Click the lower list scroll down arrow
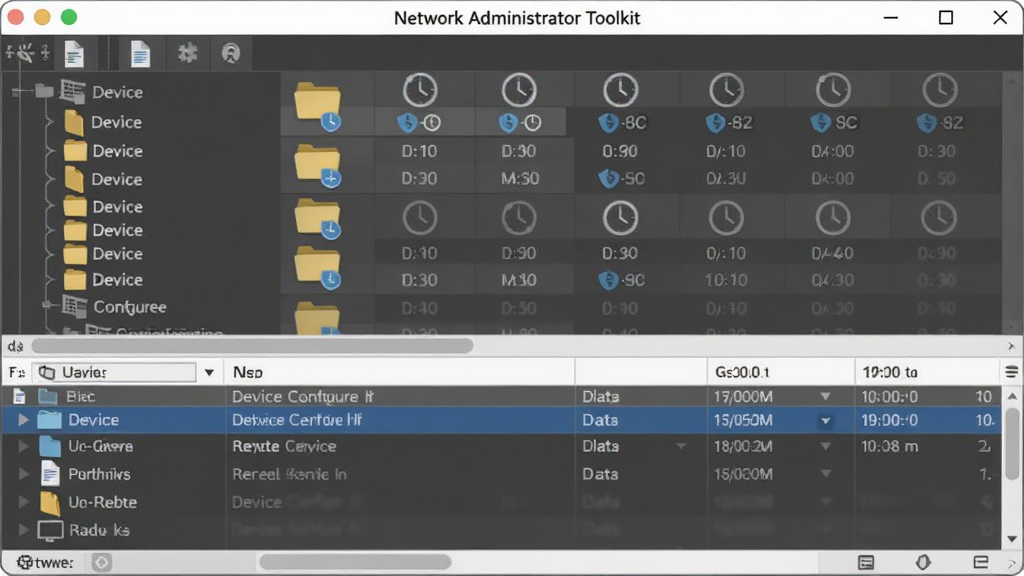 (1012, 539)
